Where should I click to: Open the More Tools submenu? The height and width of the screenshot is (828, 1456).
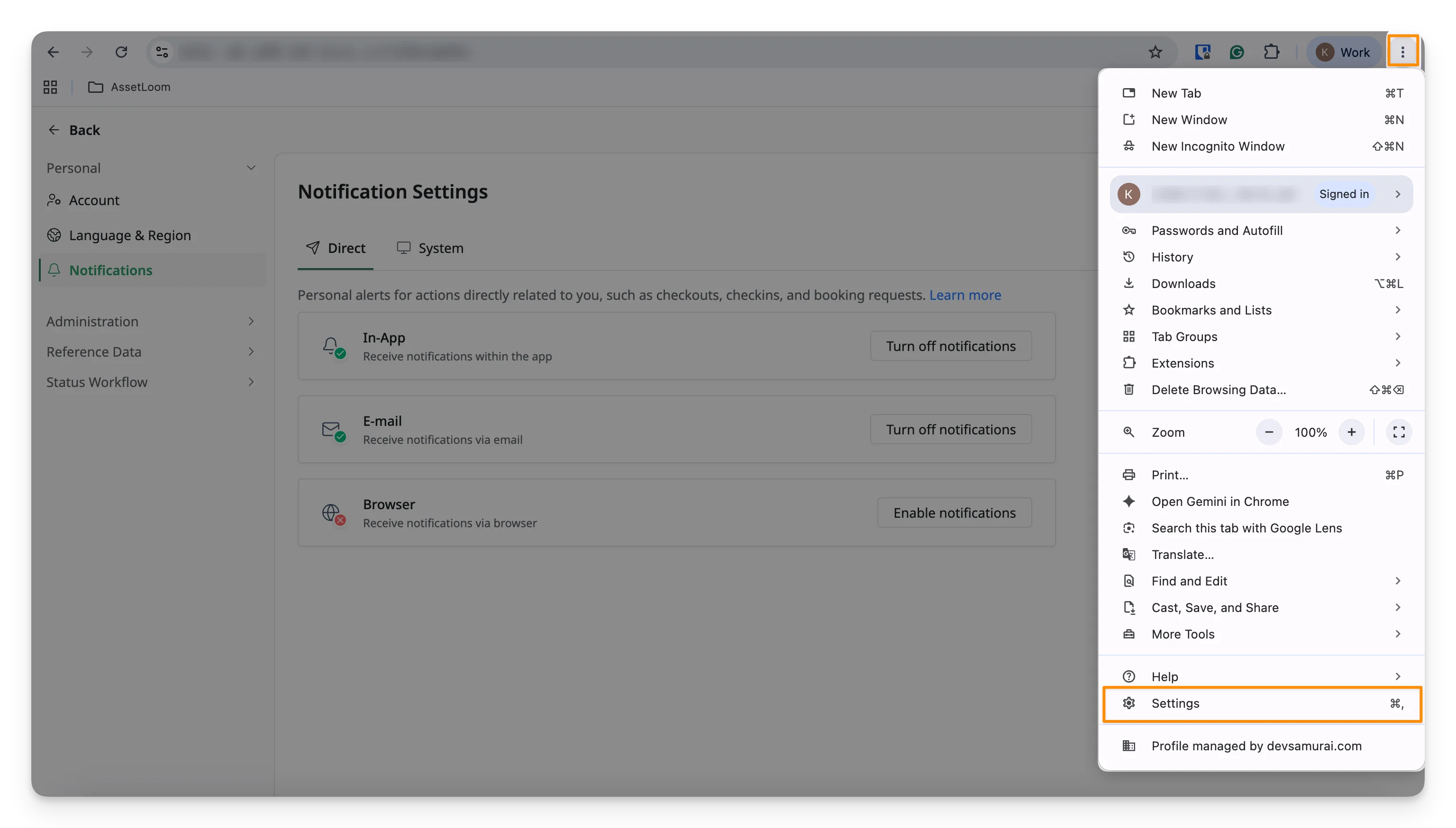[1261, 634]
